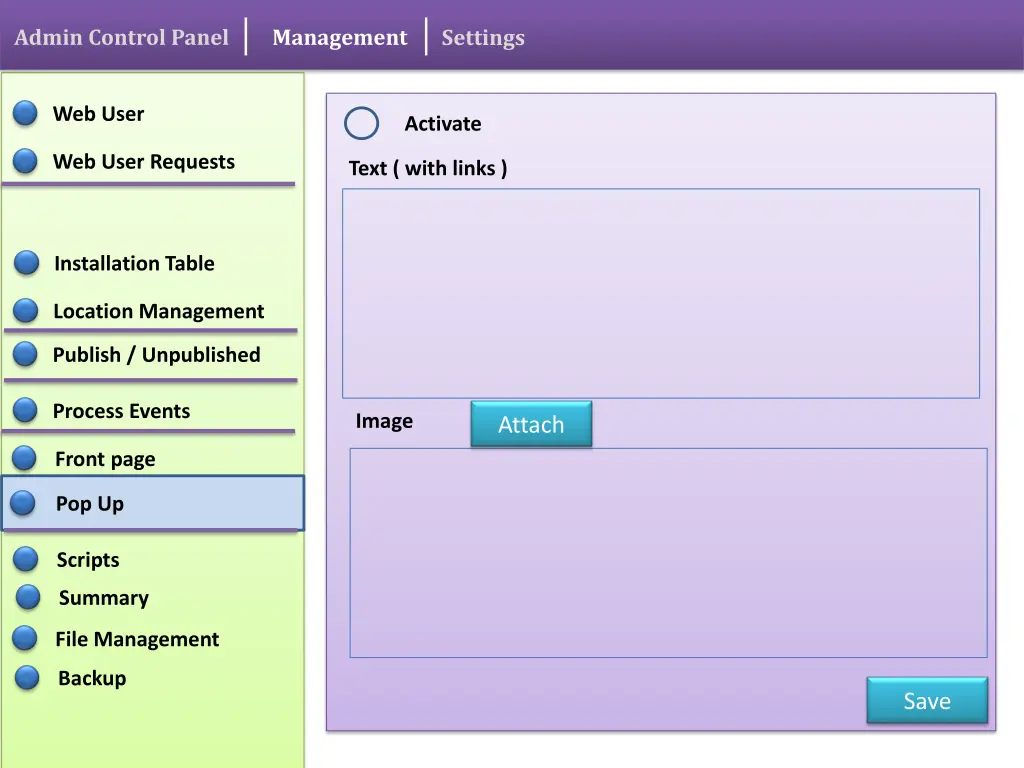Screen dimensions: 1024x768
Task: Save the pop up configuration
Action: (x=926, y=701)
